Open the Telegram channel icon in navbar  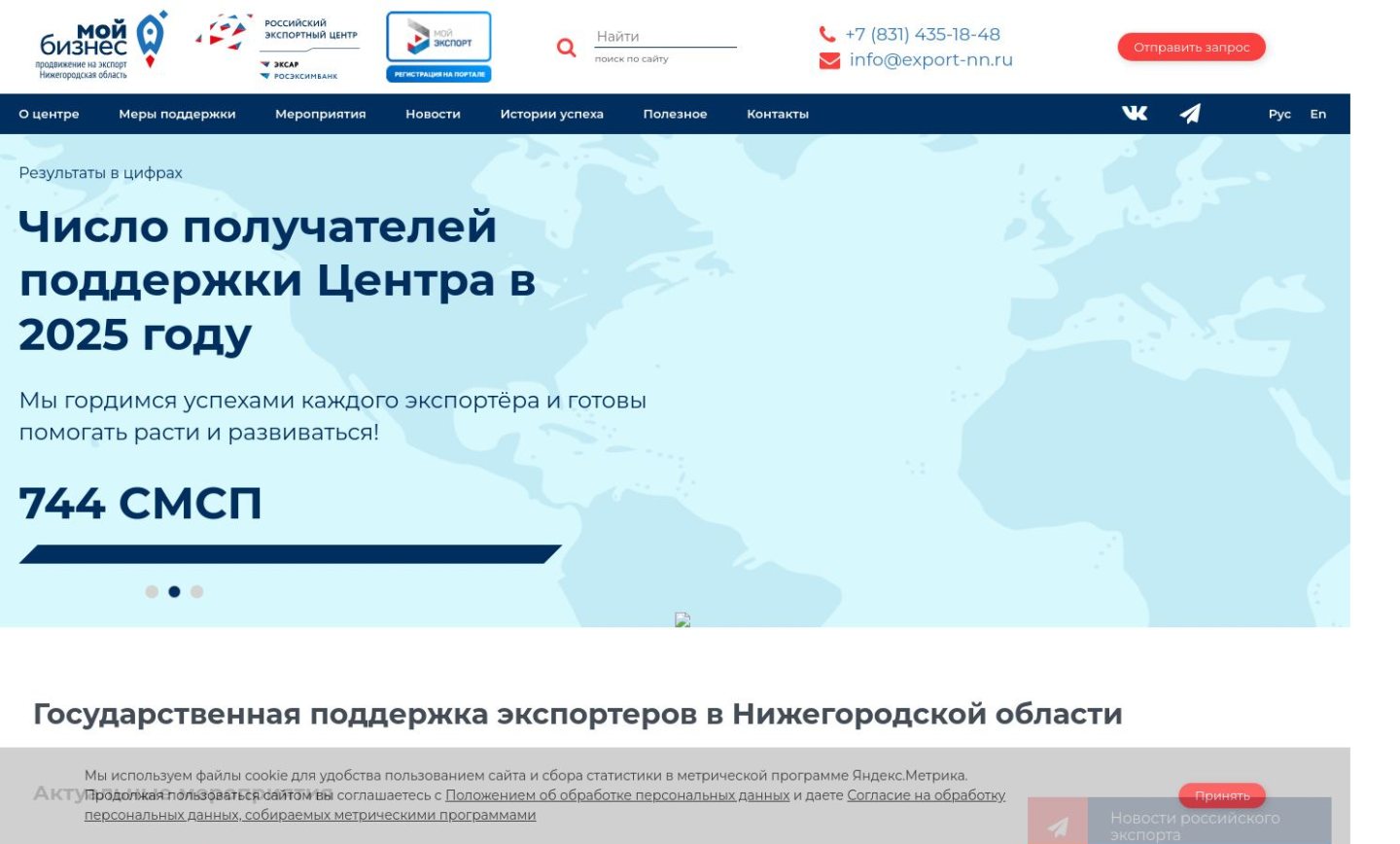pos(1190,114)
